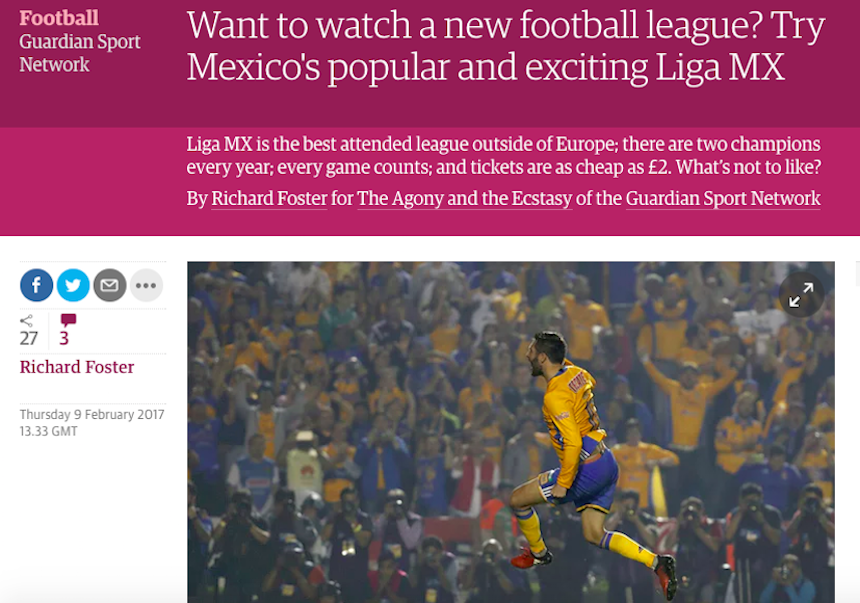View the 3 comments count
The image size is (860, 603).
coord(64,339)
